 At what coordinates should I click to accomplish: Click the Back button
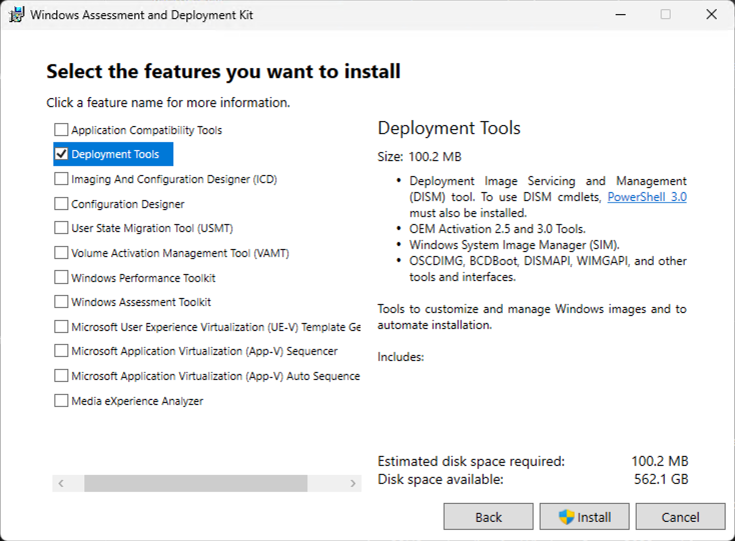pos(488,517)
